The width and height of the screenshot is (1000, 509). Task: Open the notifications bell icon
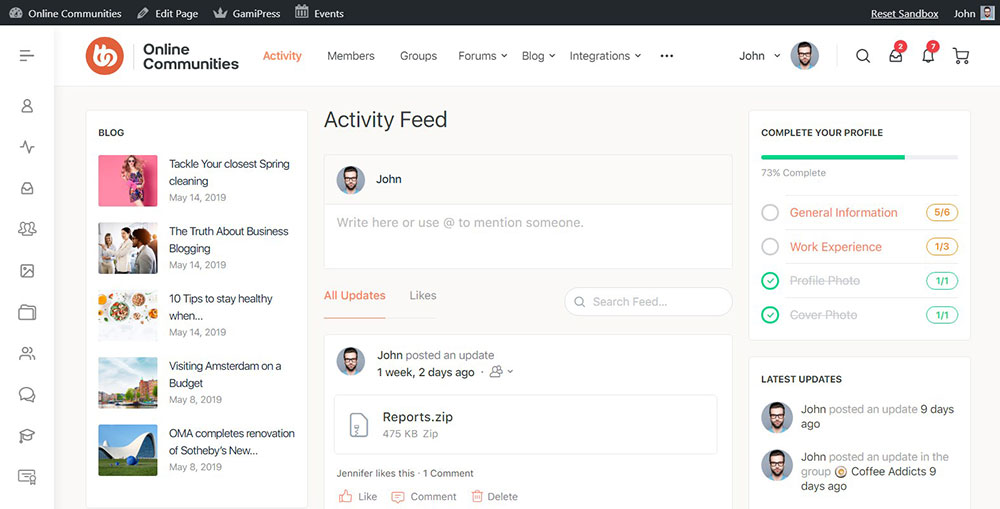[x=928, y=56]
